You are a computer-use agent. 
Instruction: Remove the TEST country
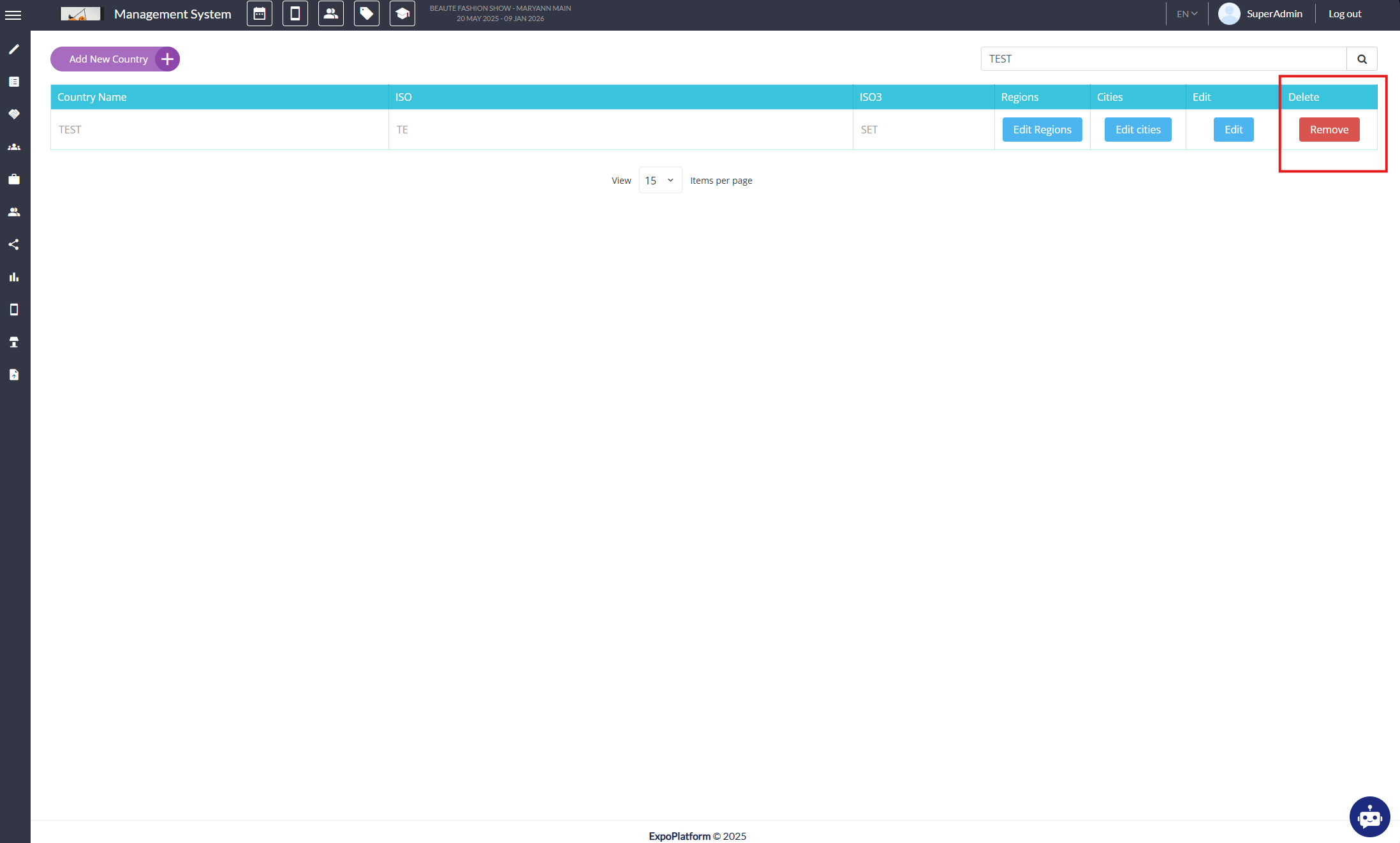1329,130
